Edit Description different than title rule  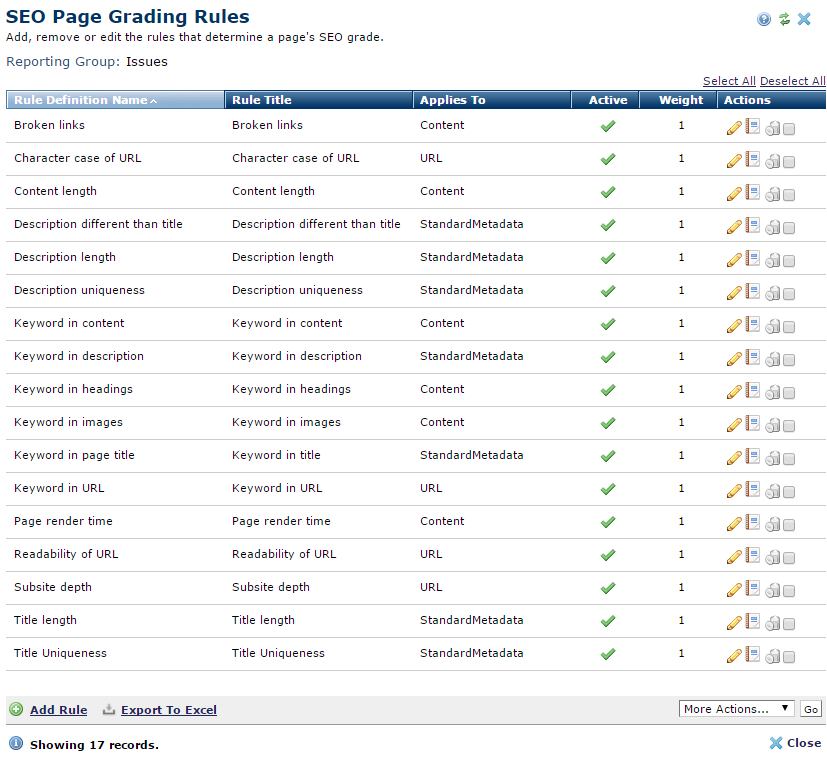point(734,227)
